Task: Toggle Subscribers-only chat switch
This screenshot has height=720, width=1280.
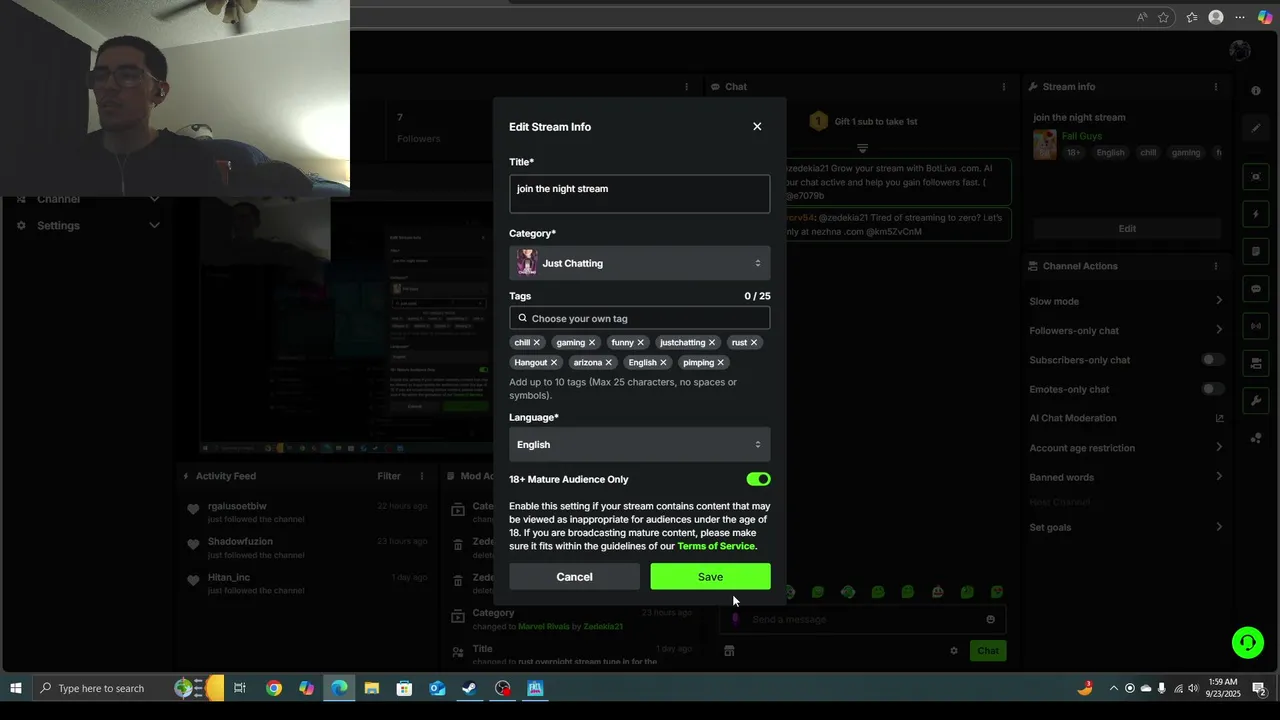Action: 1212,360
